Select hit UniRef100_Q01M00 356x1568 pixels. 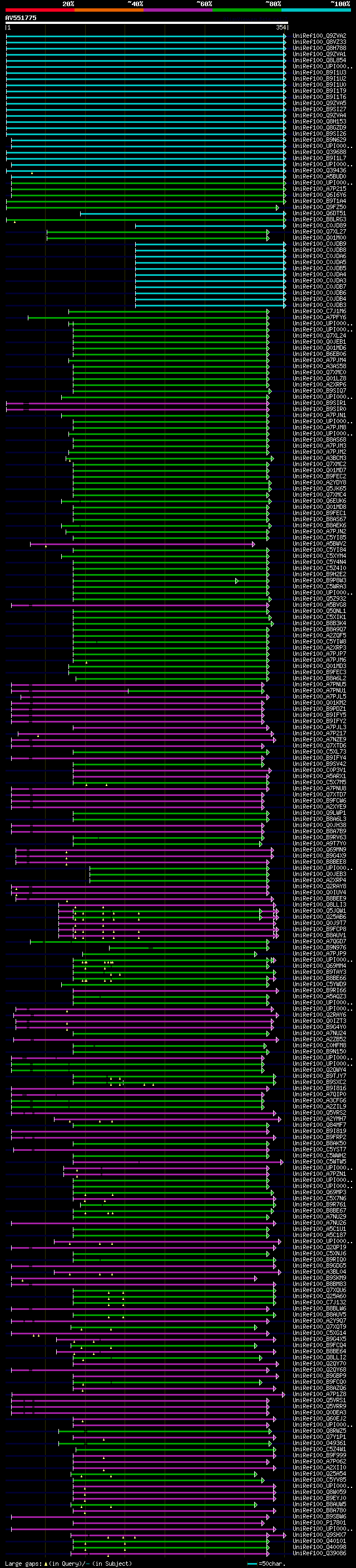click(319, 238)
